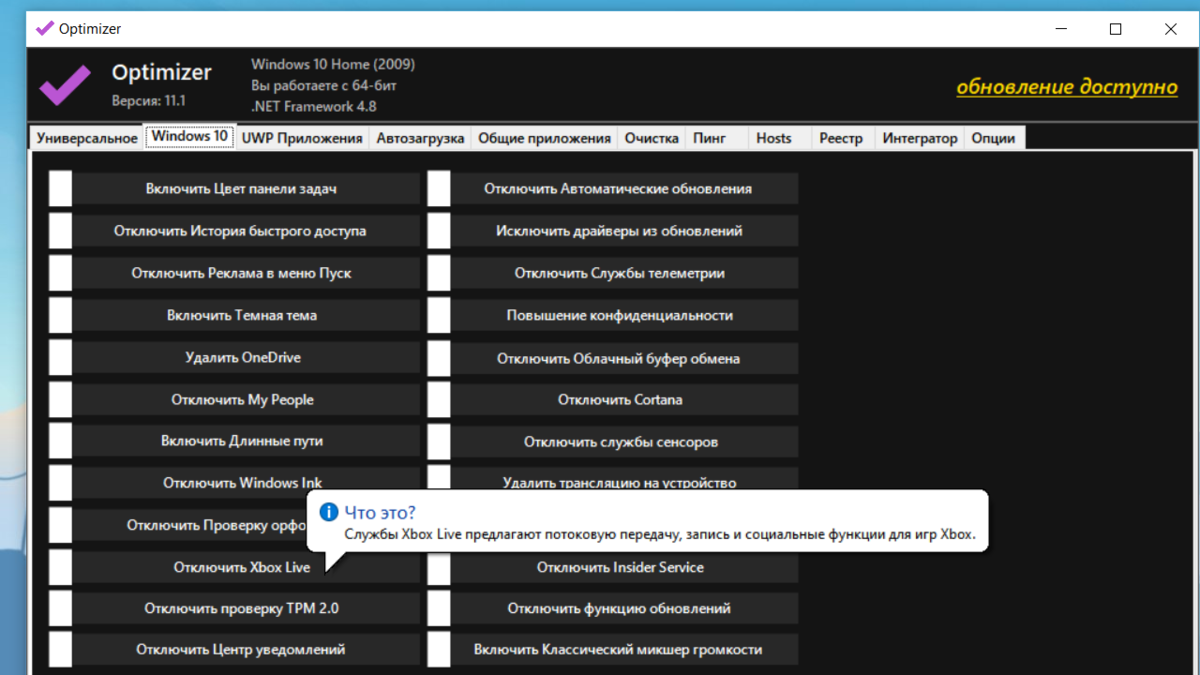This screenshot has height=675, width=1200.
Task: Go to the Автозагрузка tab
Action: pos(420,139)
